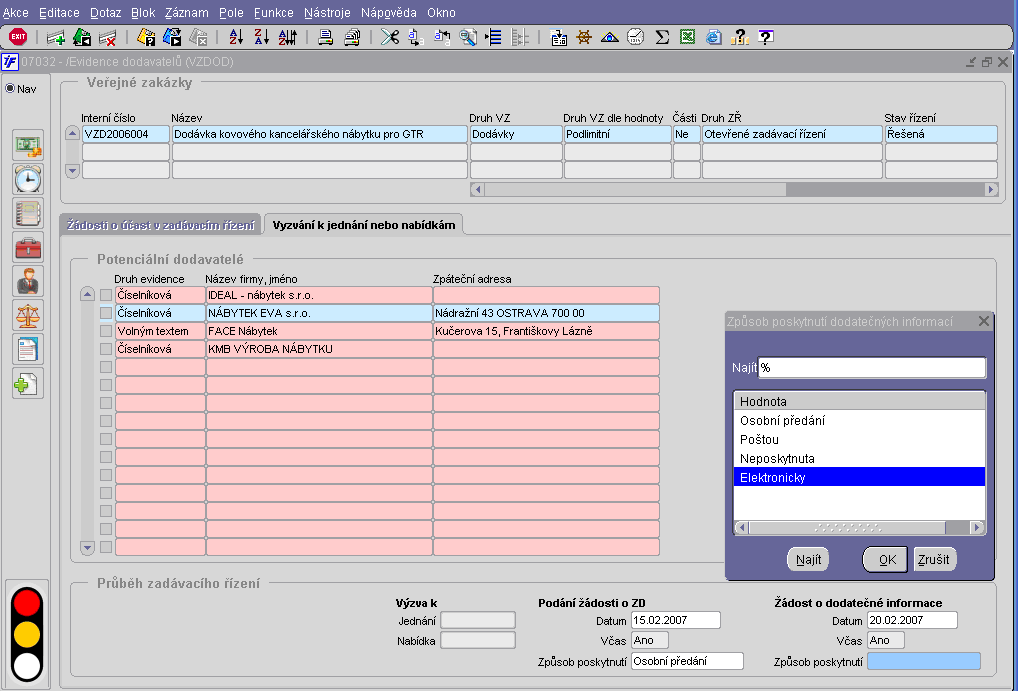Screen dimensions: 1018x691
Task: Click the Hodnota list horizontal scrollbar thumb
Action: [847, 527]
